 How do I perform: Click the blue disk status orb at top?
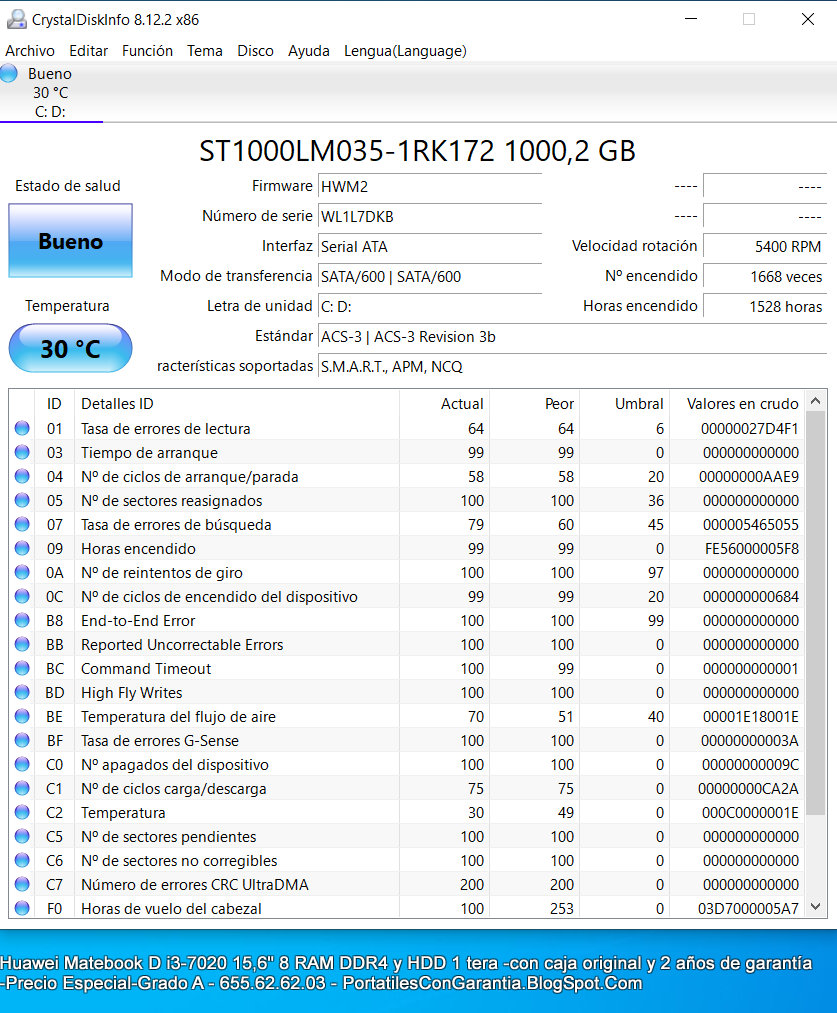pos(9,73)
